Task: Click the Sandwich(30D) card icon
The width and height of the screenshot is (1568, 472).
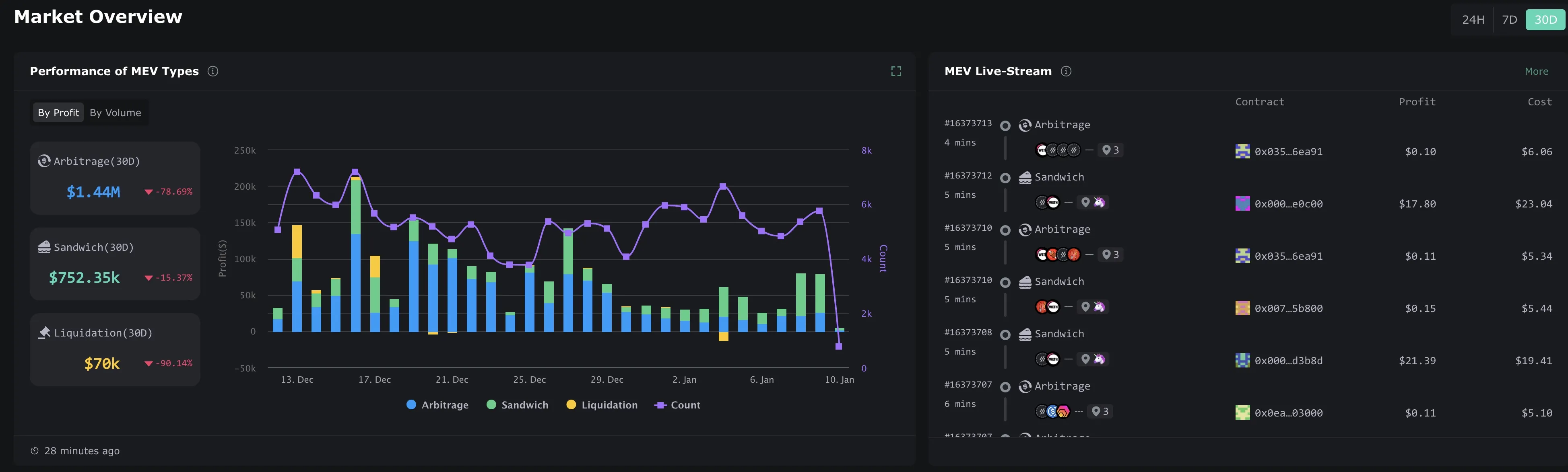Action: [x=44, y=247]
